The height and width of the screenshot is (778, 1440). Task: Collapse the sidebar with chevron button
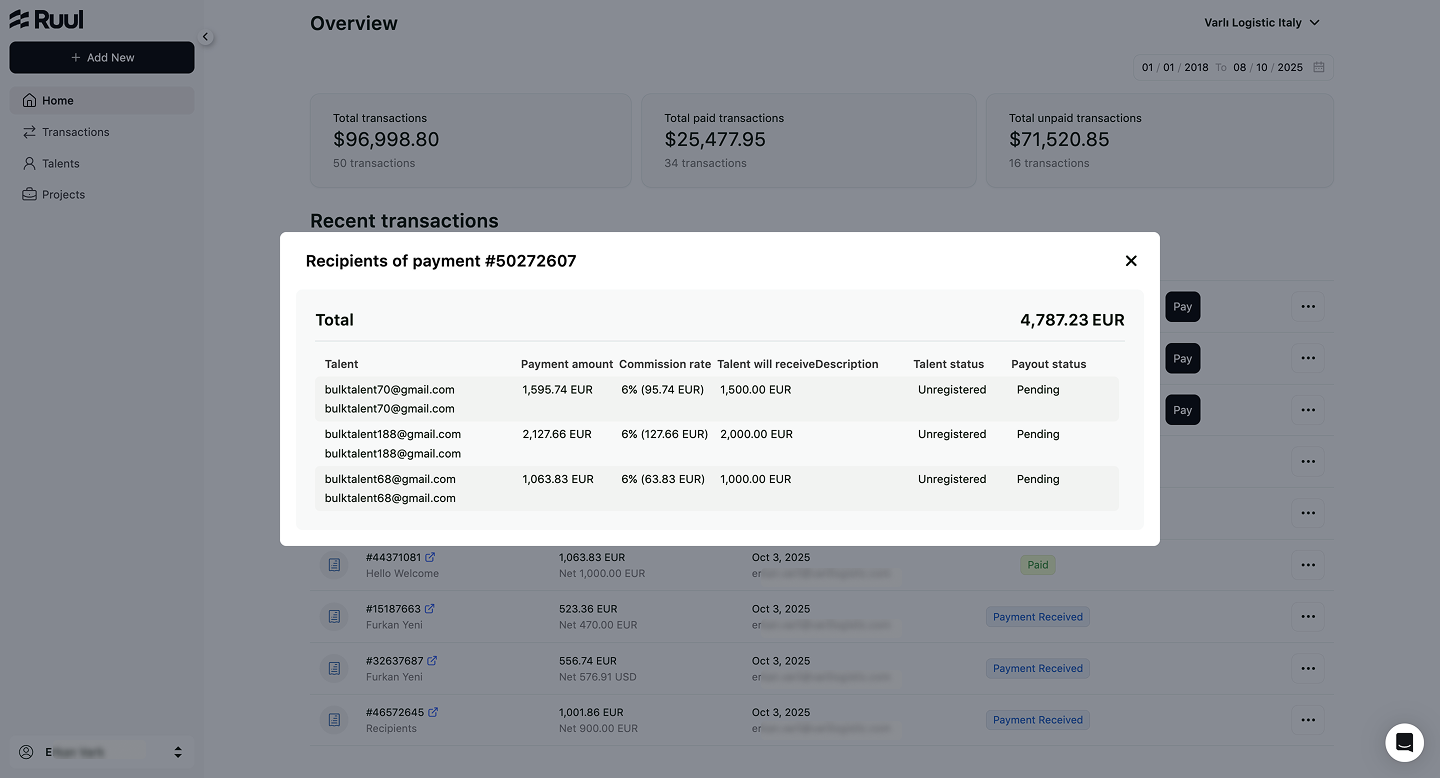(205, 37)
